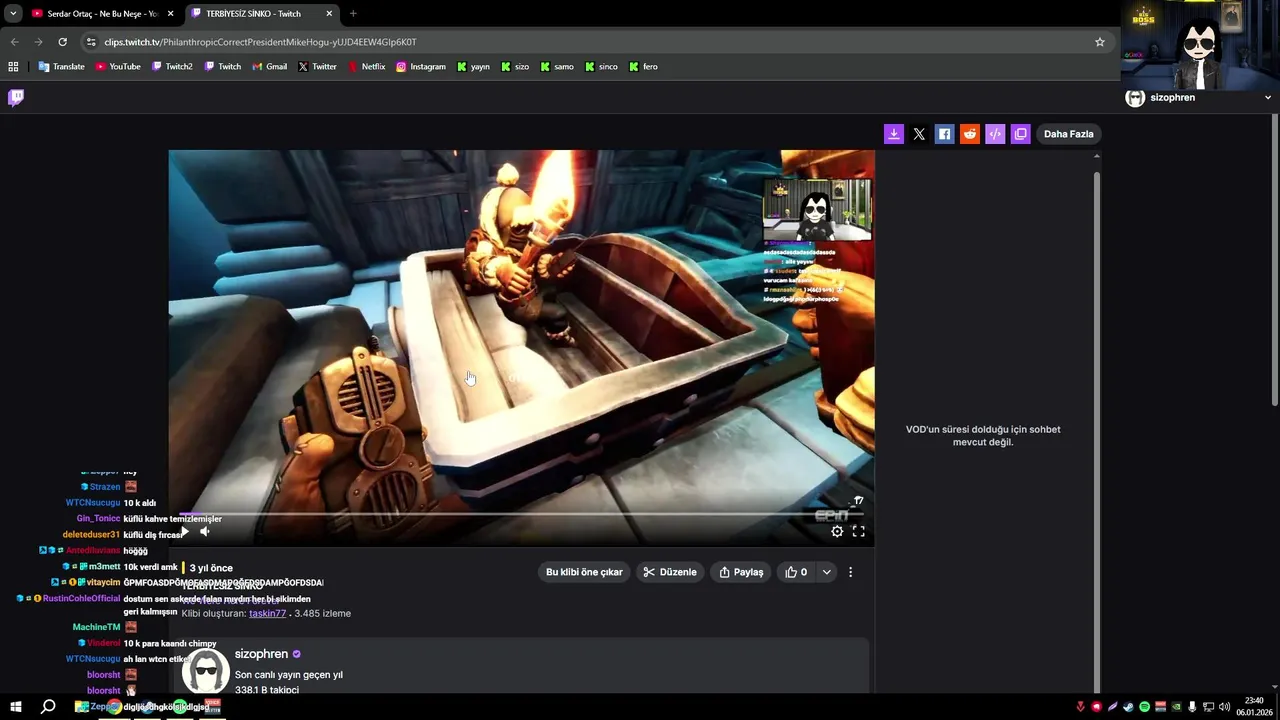Open the Twitch2 bookmark

pos(172,67)
